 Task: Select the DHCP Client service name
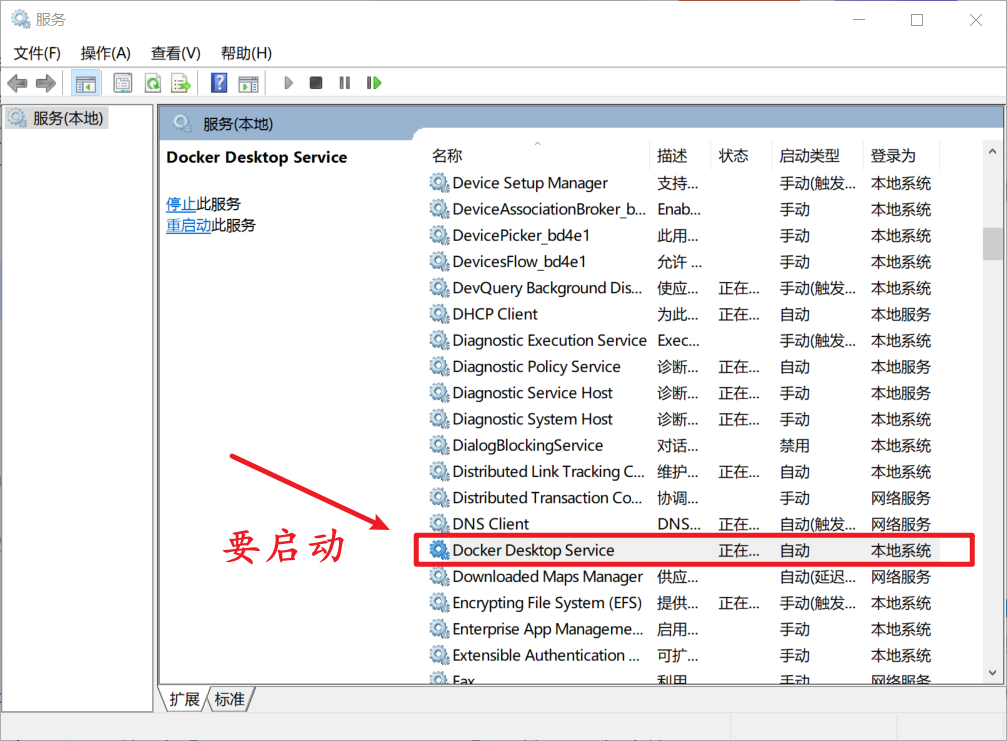[495, 314]
